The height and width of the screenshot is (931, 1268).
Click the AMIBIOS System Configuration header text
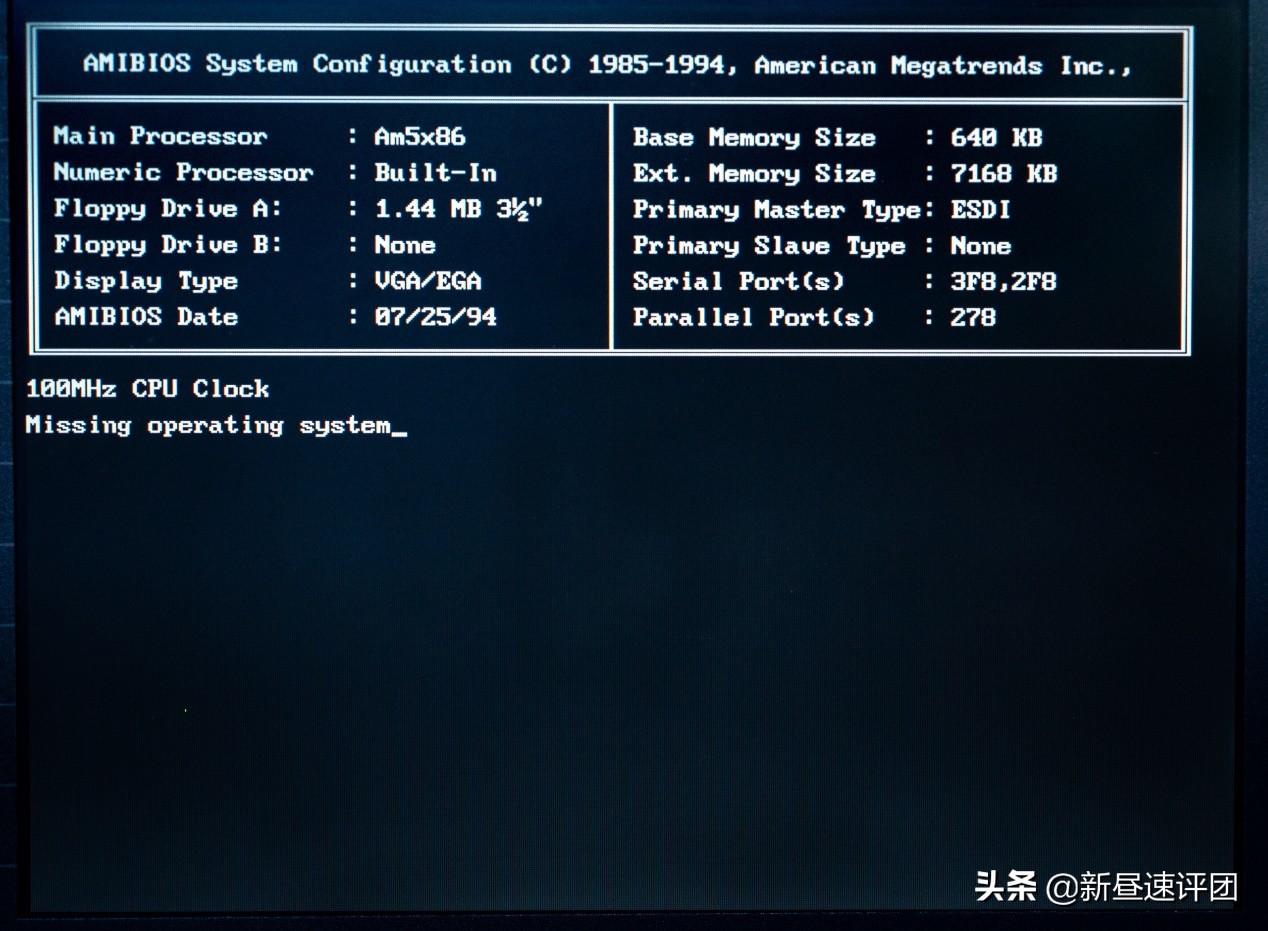[607, 65]
